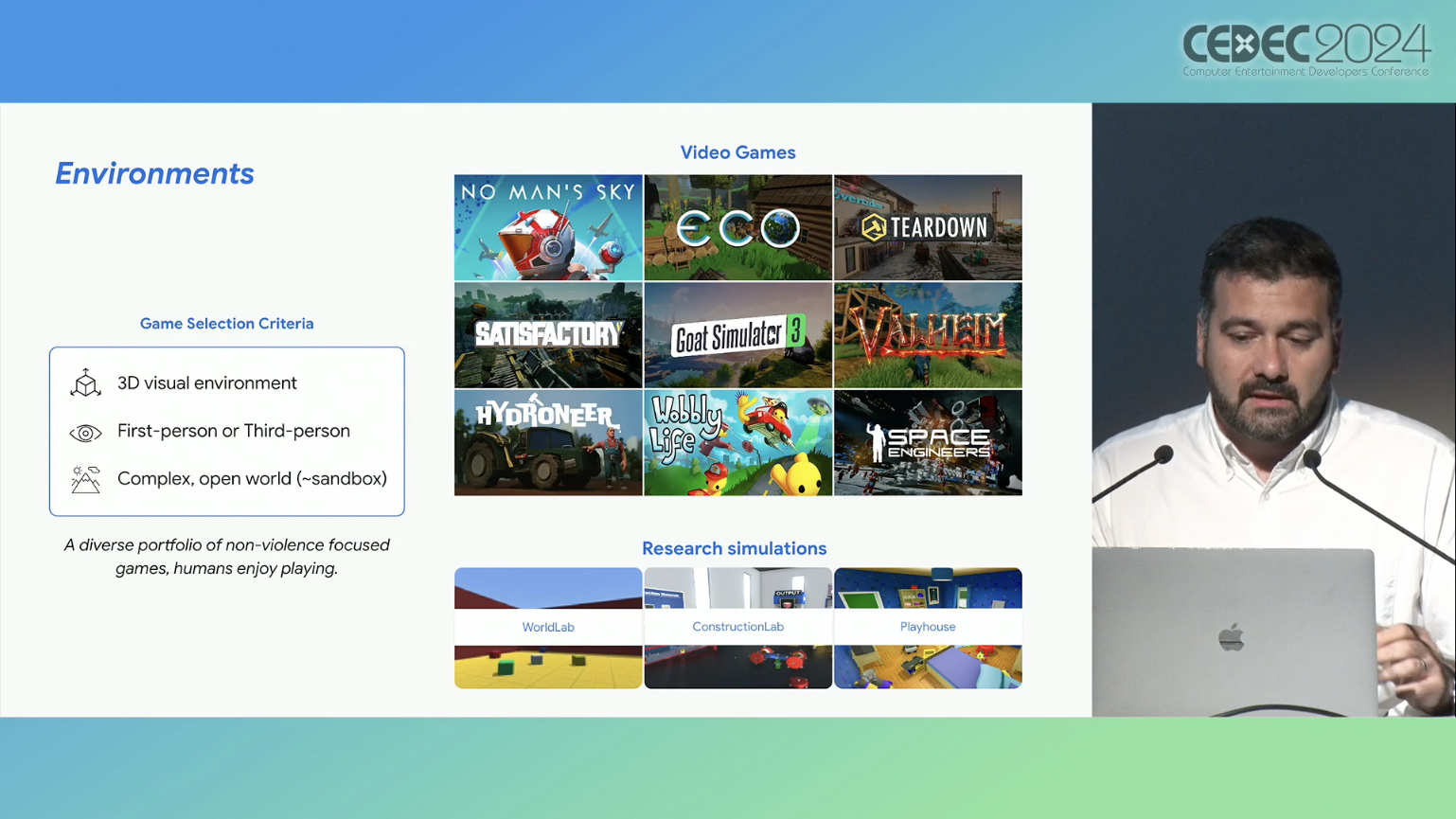Choose the Space Engineers game thumbnail

[928, 443]
